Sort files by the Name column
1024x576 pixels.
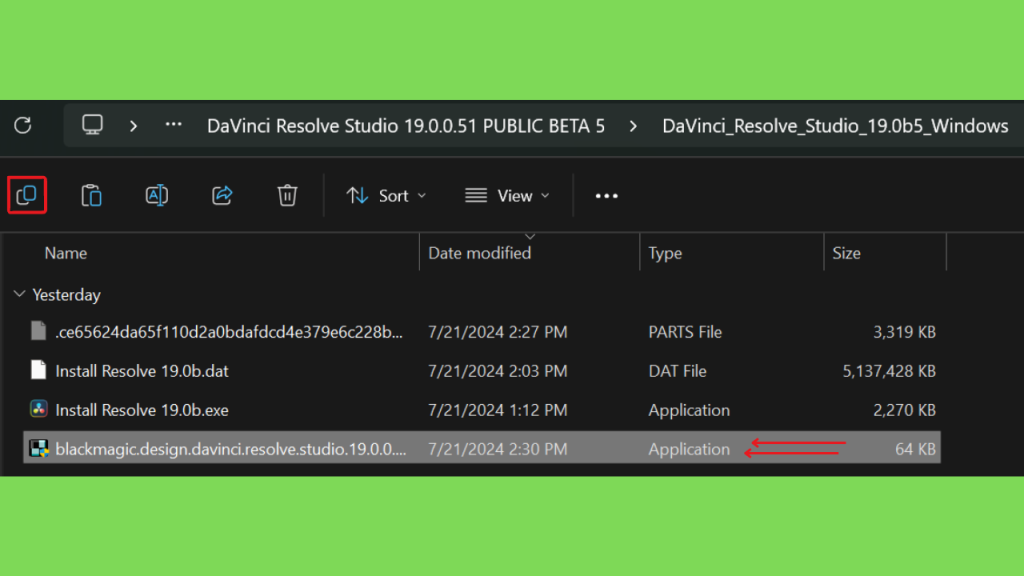point(66,253)
